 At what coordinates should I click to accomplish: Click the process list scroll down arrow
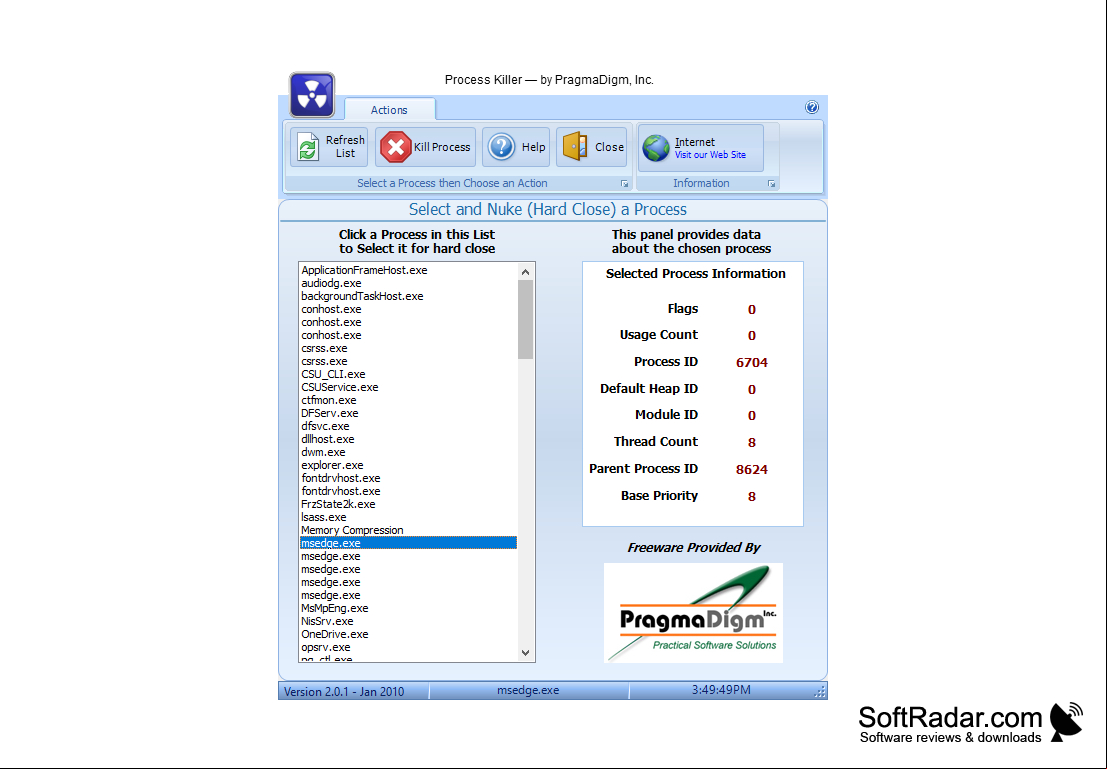coord(525,652)
